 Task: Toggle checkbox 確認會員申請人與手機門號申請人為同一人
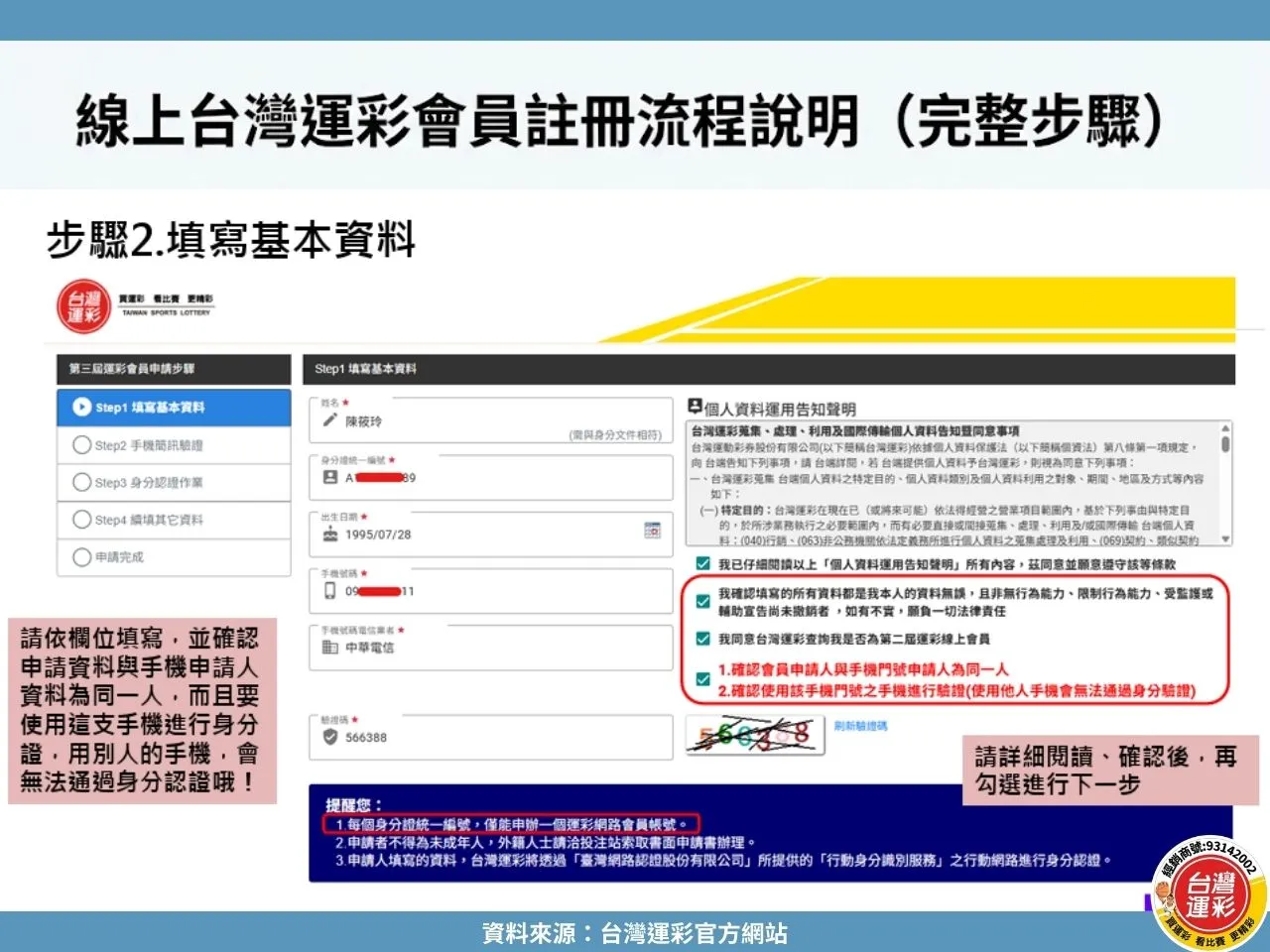(x=702, y=679)
